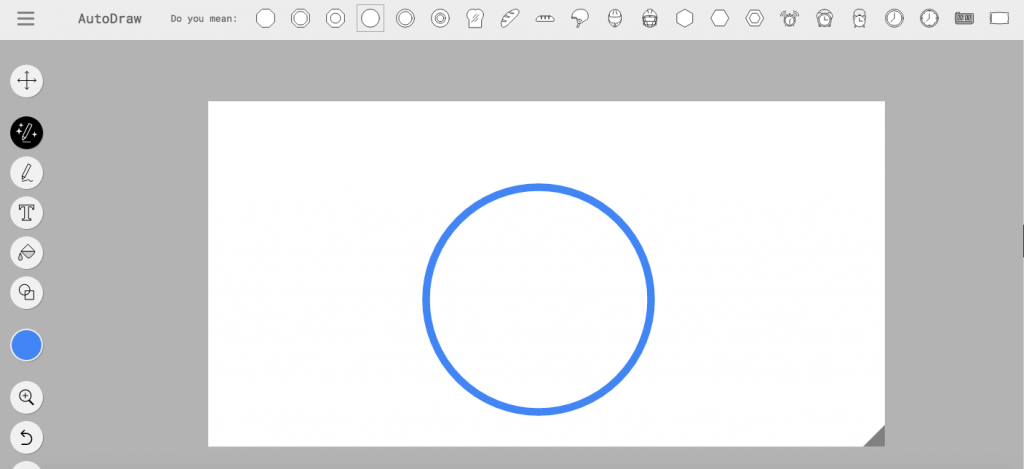Choose the octagon with inner circle suggestion
1024x469 pixels.
pos(335,18)
